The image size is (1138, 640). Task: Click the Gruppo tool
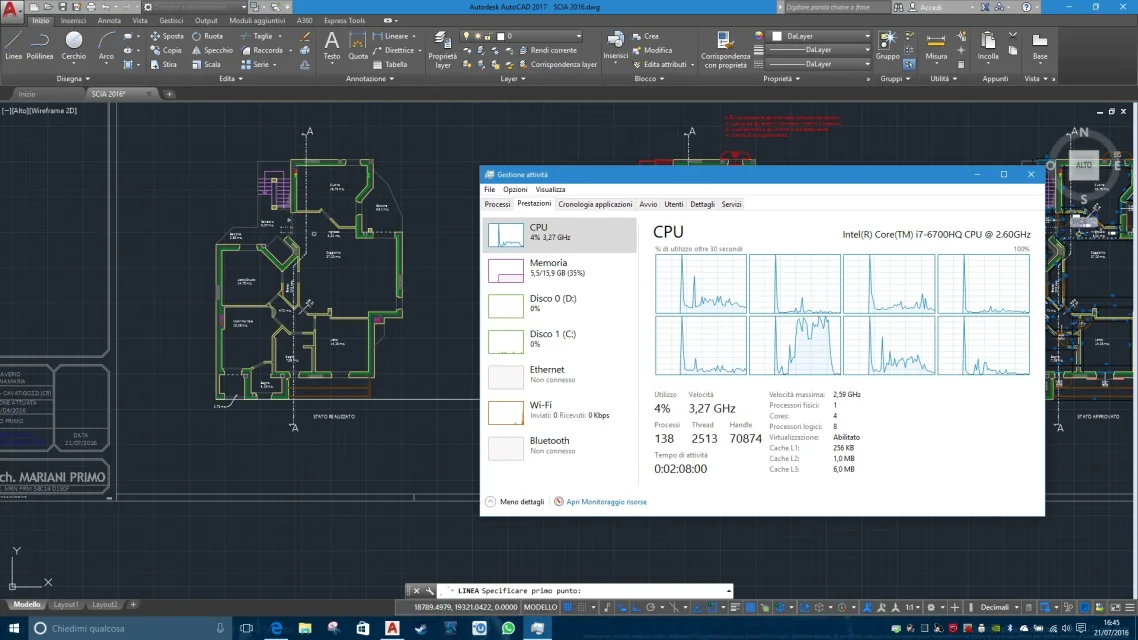pos(887,45)
